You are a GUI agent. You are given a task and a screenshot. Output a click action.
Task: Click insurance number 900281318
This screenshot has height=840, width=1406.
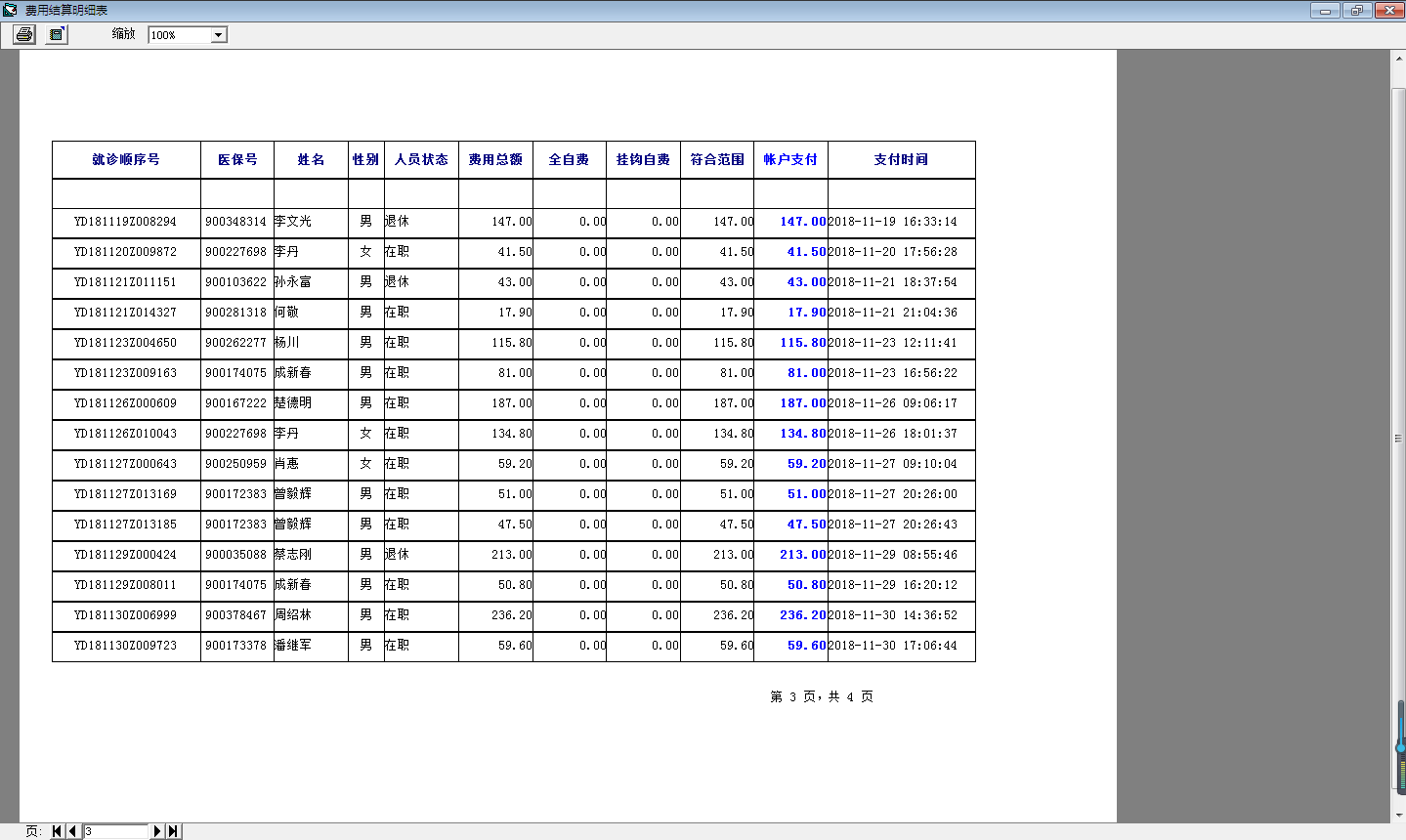coord(235,313)
